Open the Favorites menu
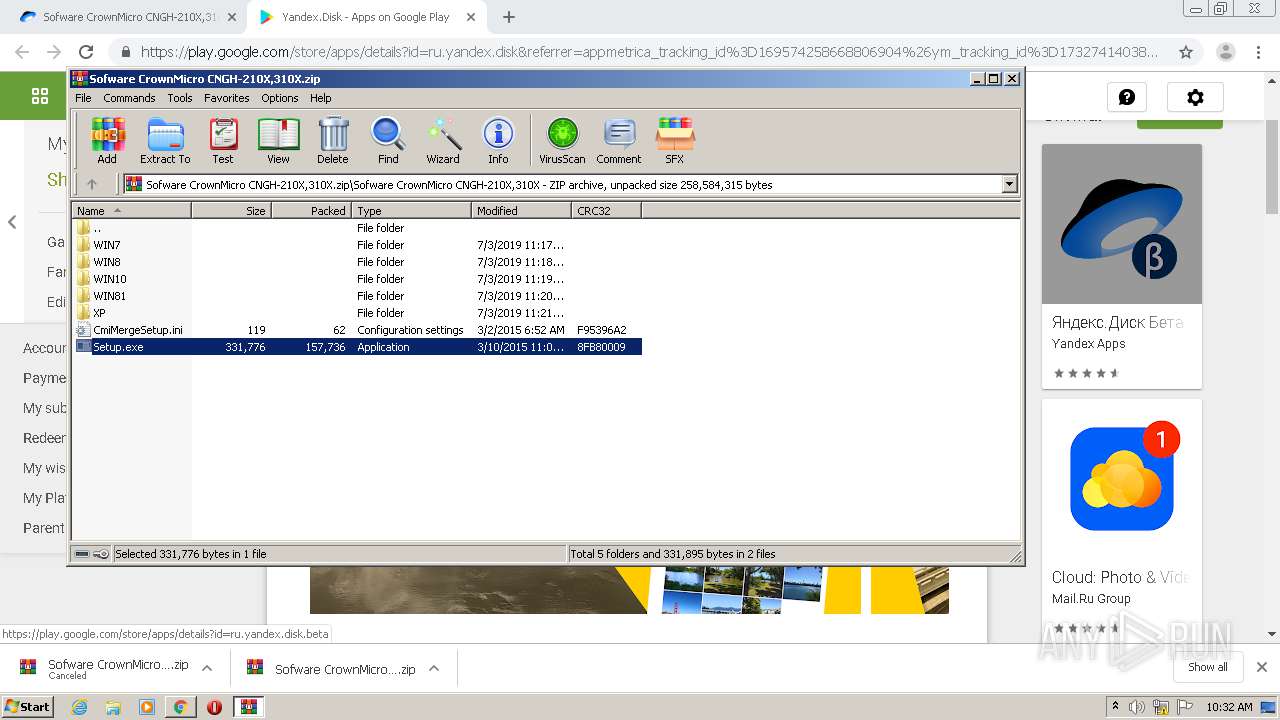The image size is (1280, 720). pos(227,98)
